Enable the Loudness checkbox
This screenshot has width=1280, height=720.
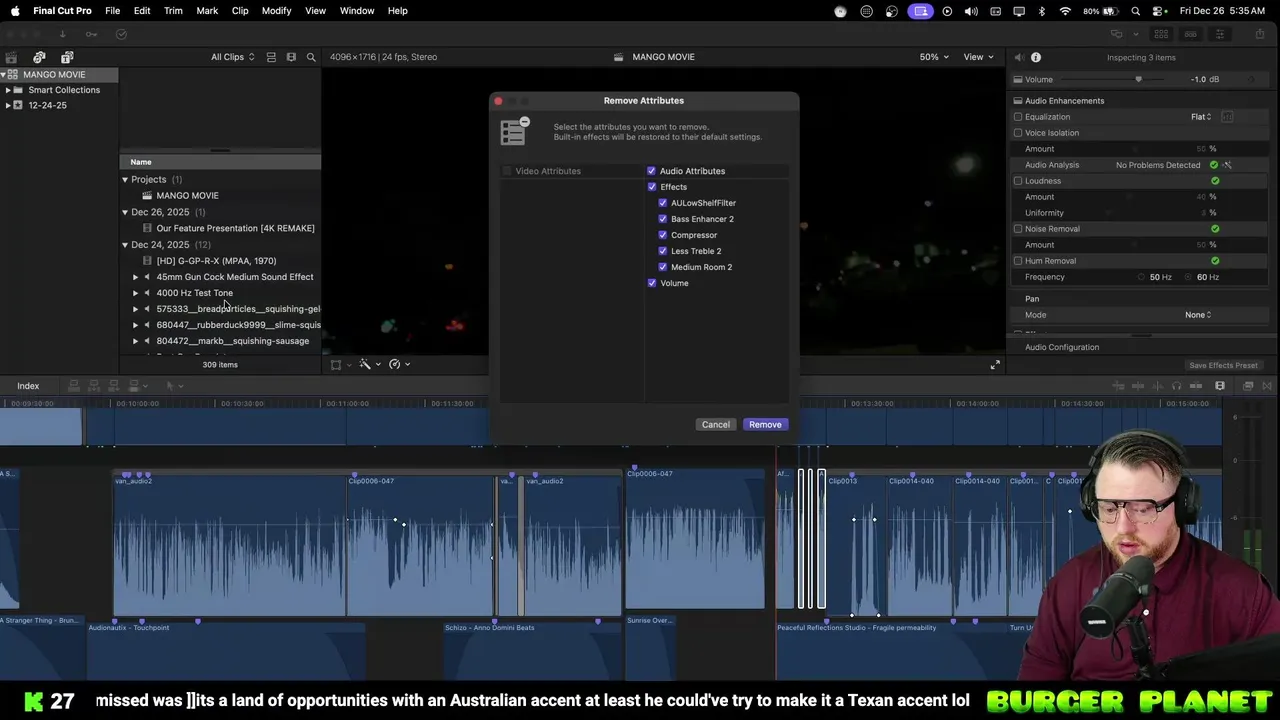point(1018,181)
